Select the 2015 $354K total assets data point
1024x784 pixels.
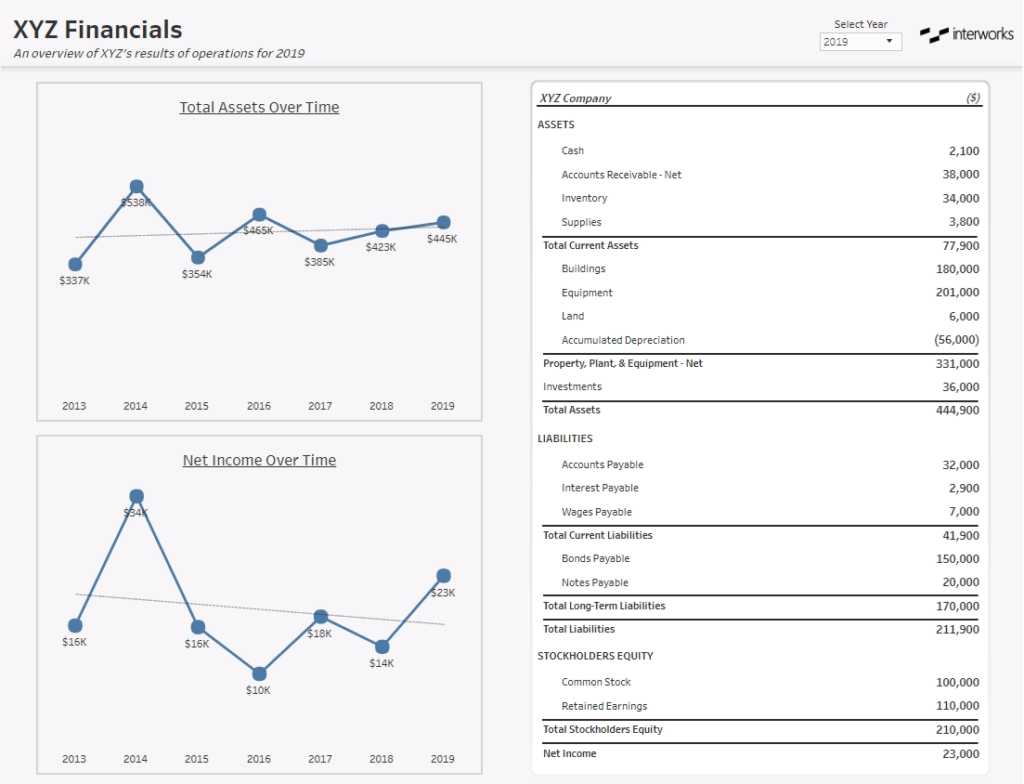[198, 257]
